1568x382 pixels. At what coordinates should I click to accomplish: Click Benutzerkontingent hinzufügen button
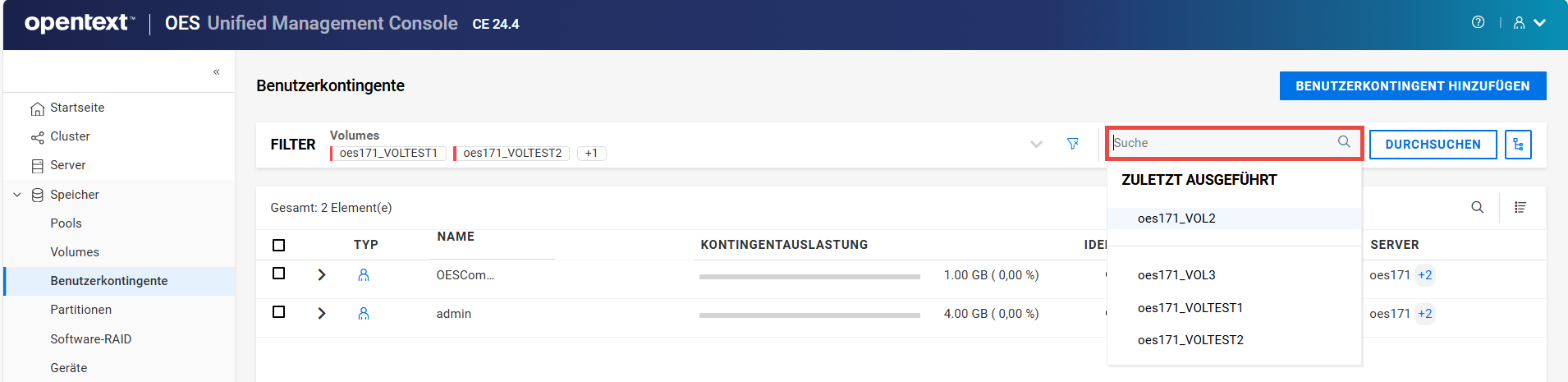[1412, 86]
